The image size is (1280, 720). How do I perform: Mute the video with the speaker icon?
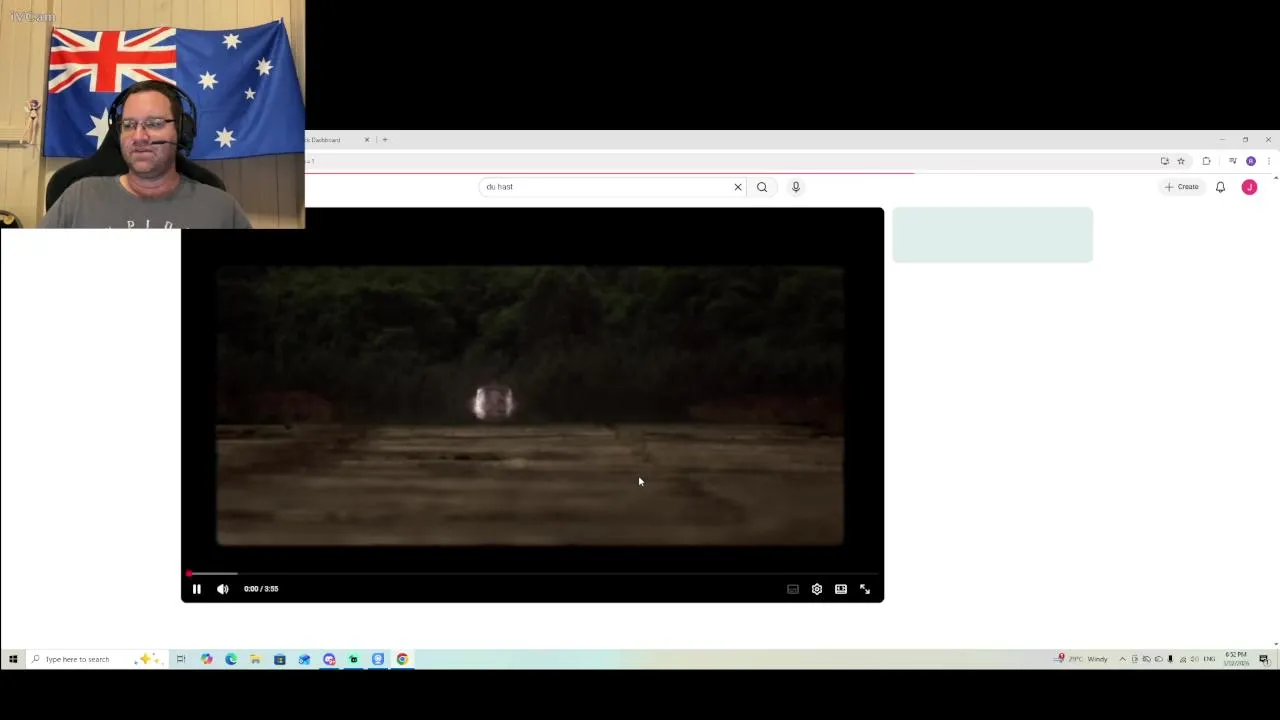[222, 589]
